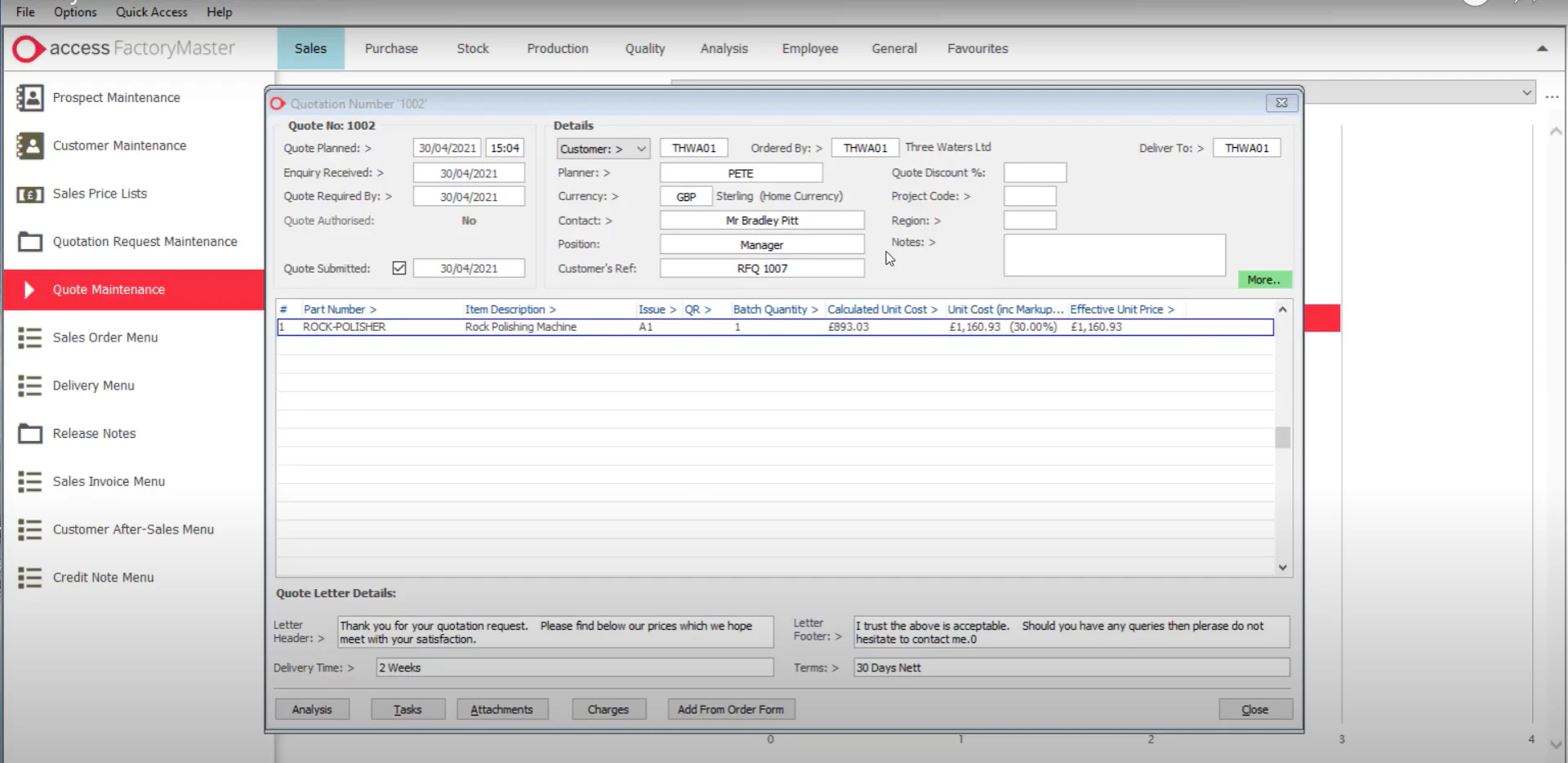Open the Customer After-Sales Menu
Viewport: 1568px width, 763px height.
click(x=29, y=529)
